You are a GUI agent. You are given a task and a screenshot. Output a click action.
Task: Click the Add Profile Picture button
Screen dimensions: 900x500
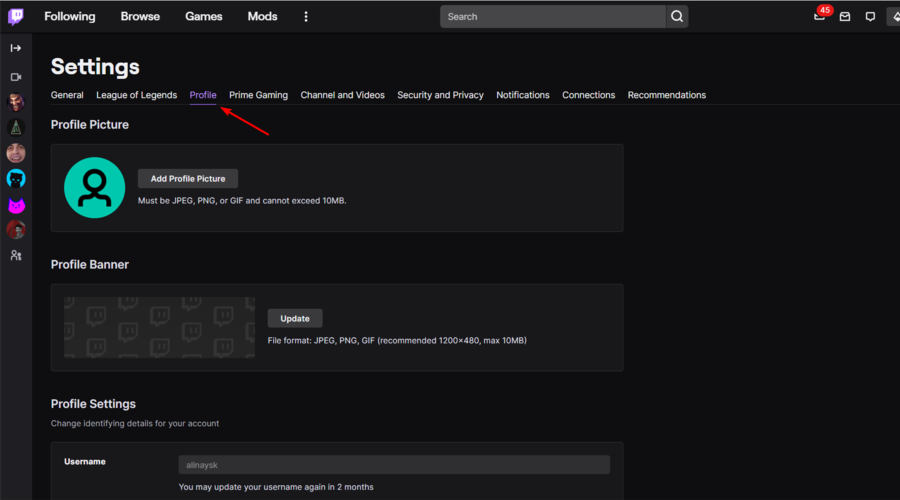pos(188,179)
